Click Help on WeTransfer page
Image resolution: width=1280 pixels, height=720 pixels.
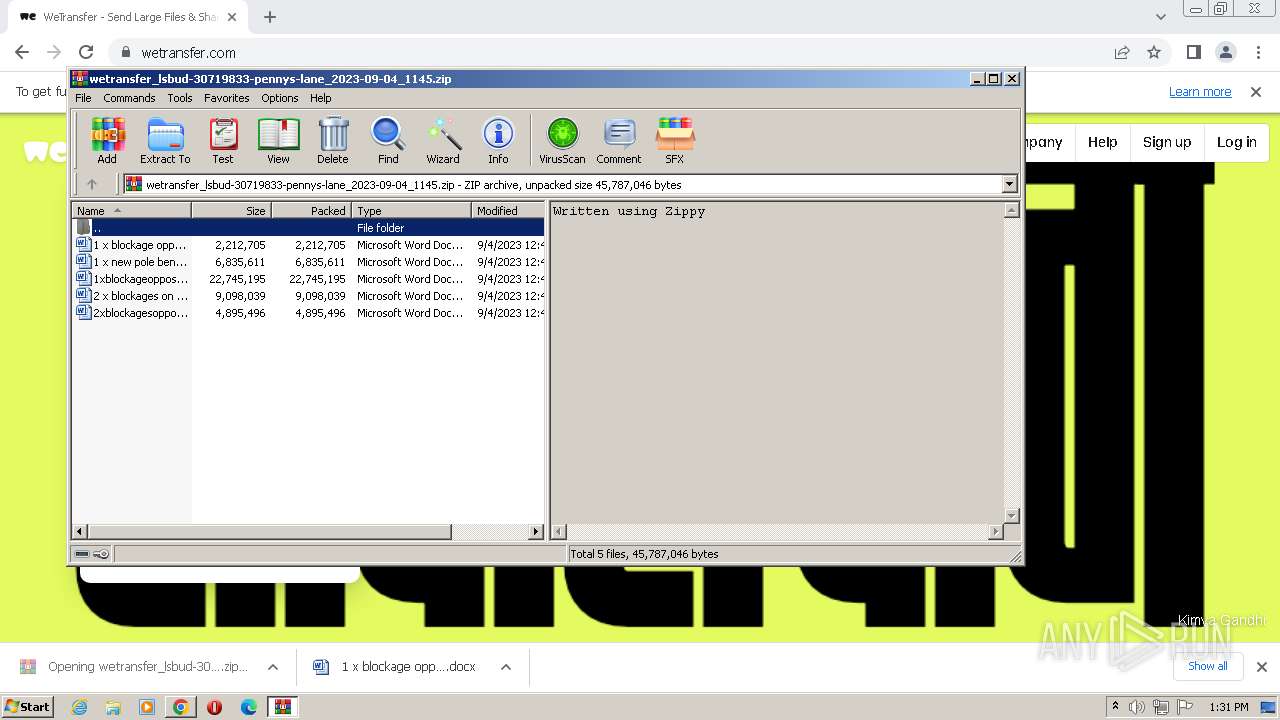[x=1102, y=142]
